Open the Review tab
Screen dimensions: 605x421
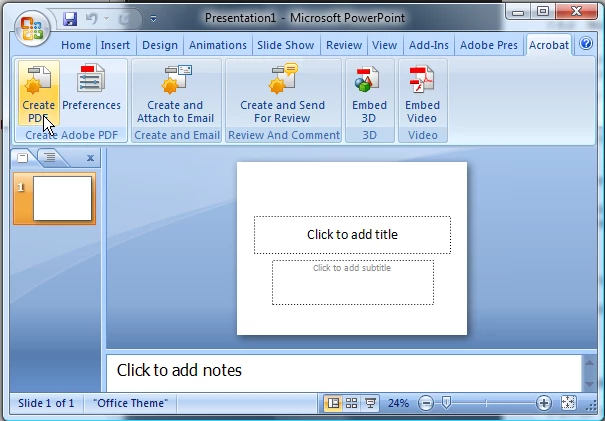(x=344, y=45)
